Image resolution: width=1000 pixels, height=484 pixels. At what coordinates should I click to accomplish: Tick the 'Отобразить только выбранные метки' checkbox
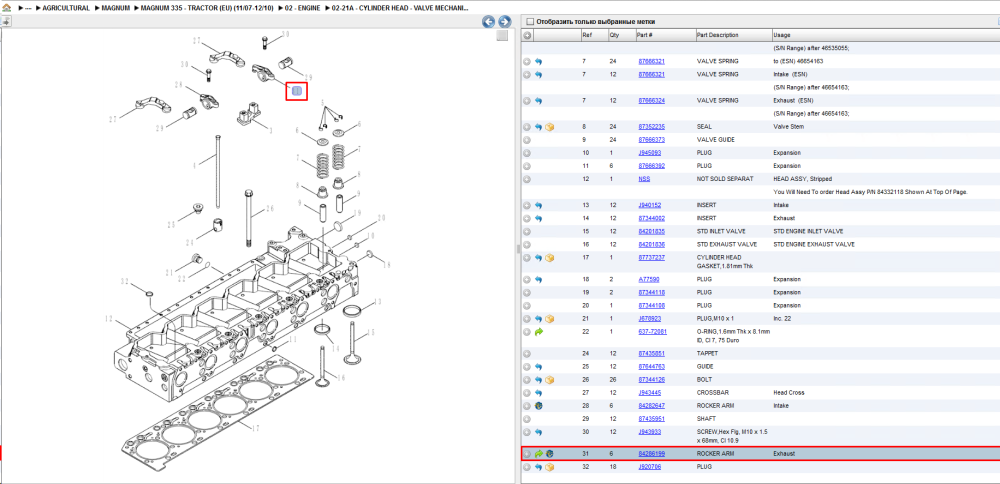pyautogui.click(x=529, y=22)
